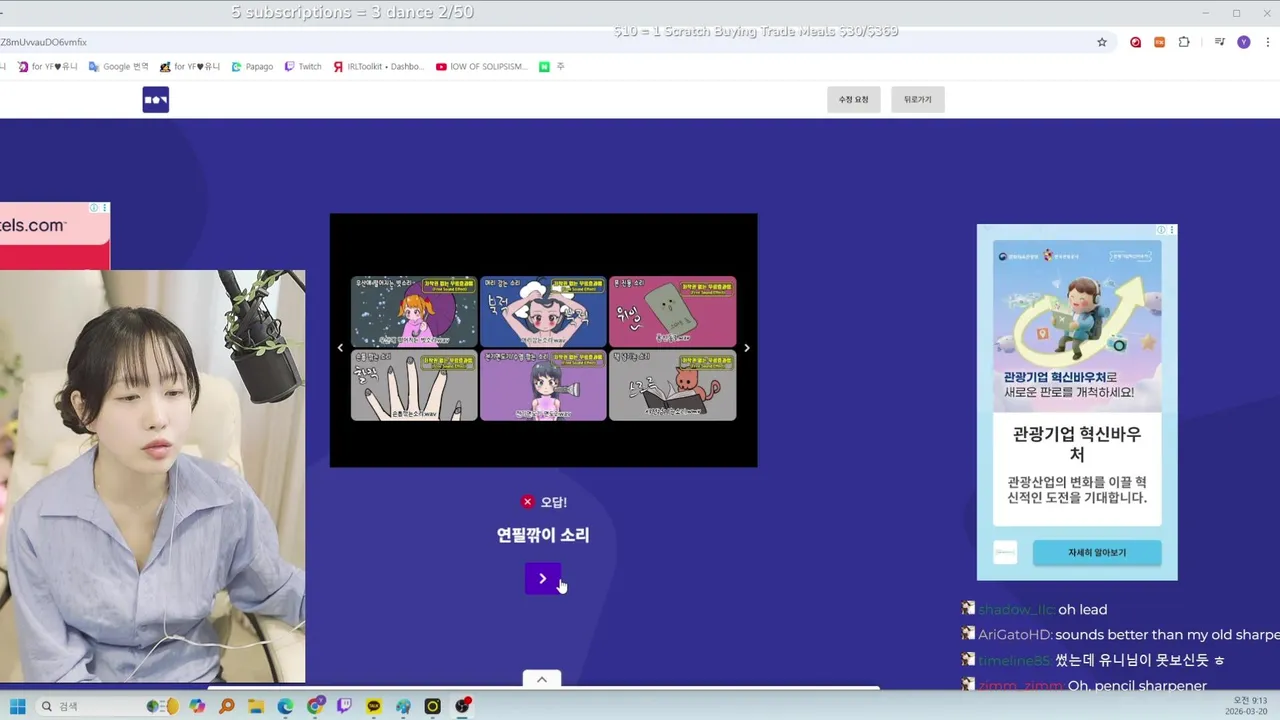Go to next image with right arrow
This screenshot has height=720, width=1280.
coord(746,348)
